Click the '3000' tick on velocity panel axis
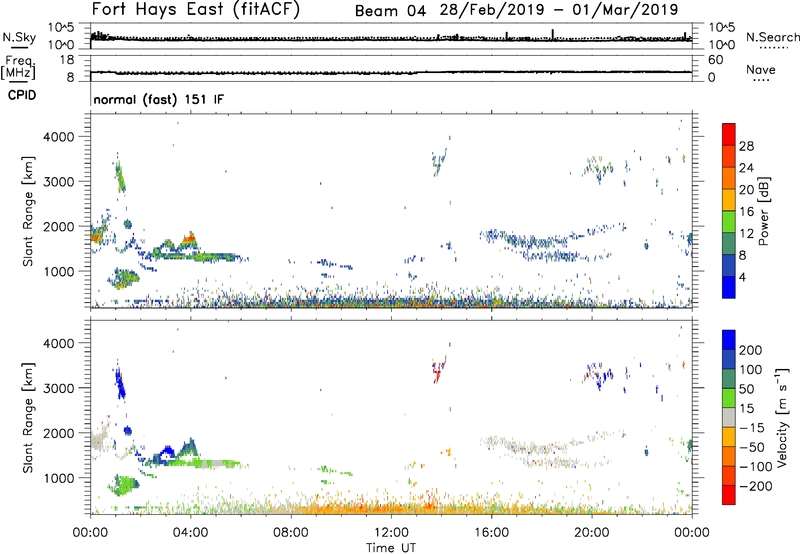Image resolution: width=800 pixels, height=554 pixels. pyautogui.click(x=58, y=388)
